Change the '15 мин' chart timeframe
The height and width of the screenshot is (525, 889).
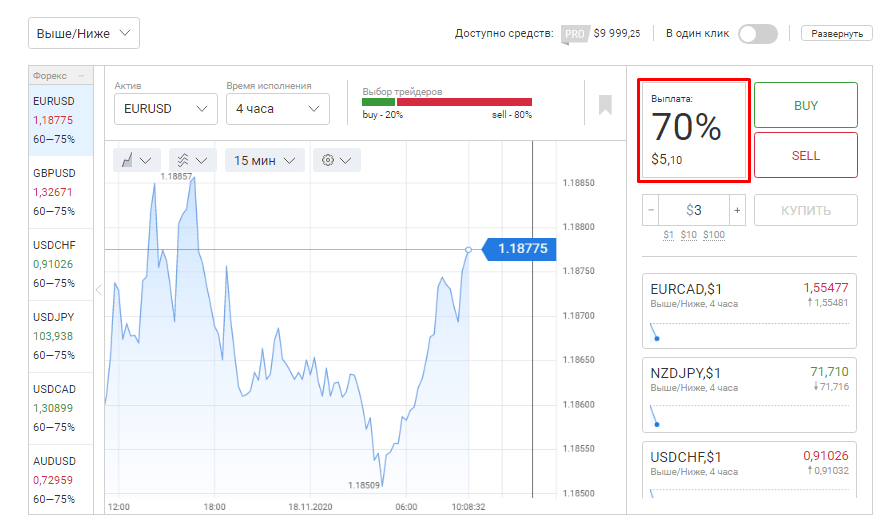click(x=264, y=160)
